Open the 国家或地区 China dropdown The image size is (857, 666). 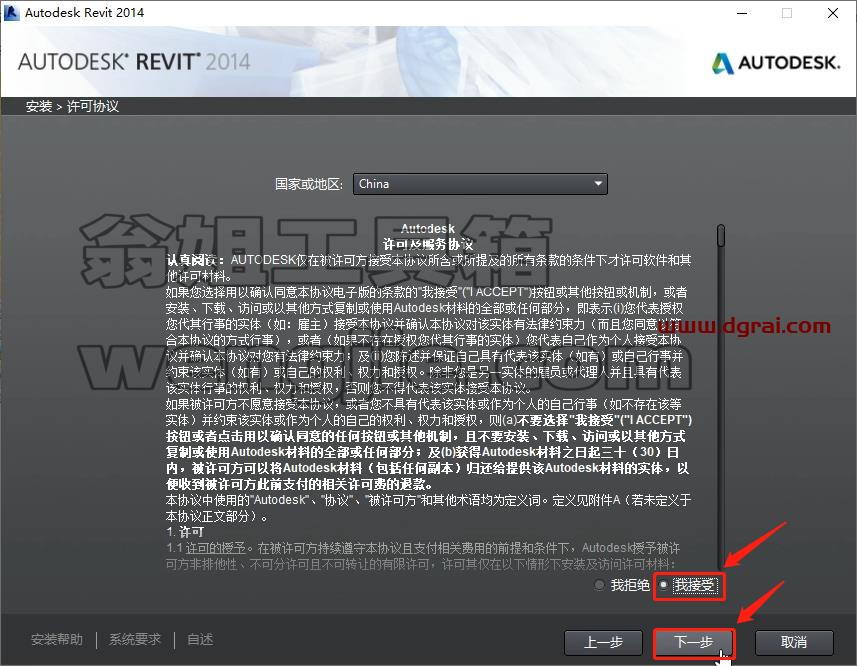[x=480, y=184]
